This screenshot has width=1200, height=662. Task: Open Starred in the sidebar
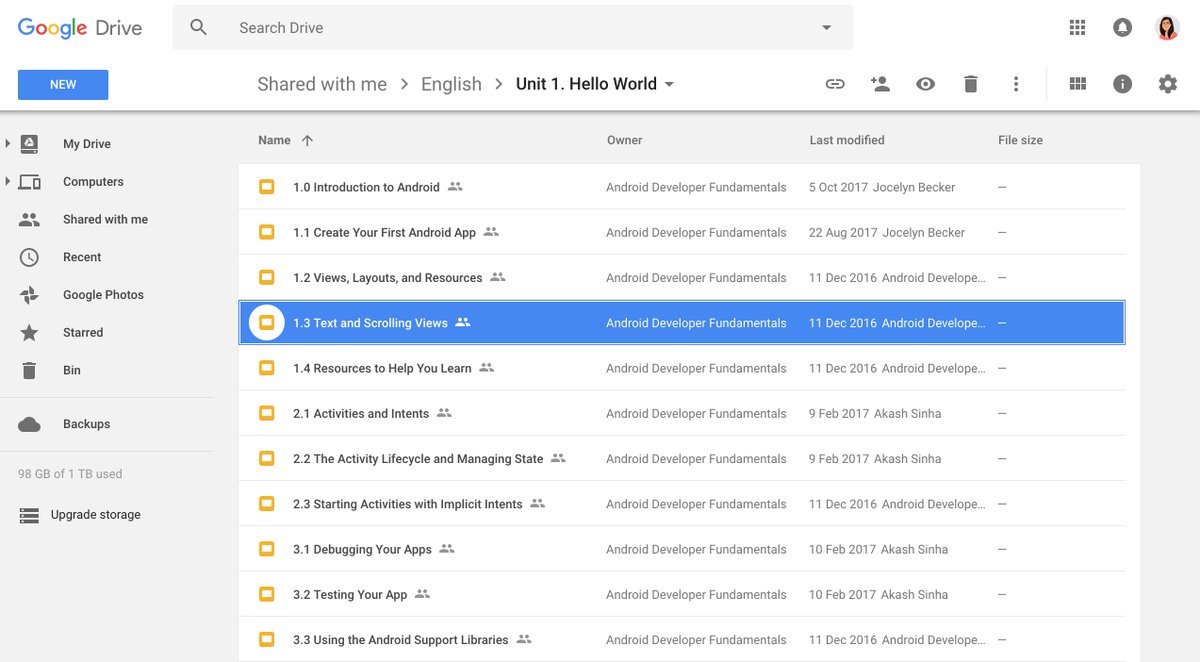pyautogui.click(x=83, y=333)
